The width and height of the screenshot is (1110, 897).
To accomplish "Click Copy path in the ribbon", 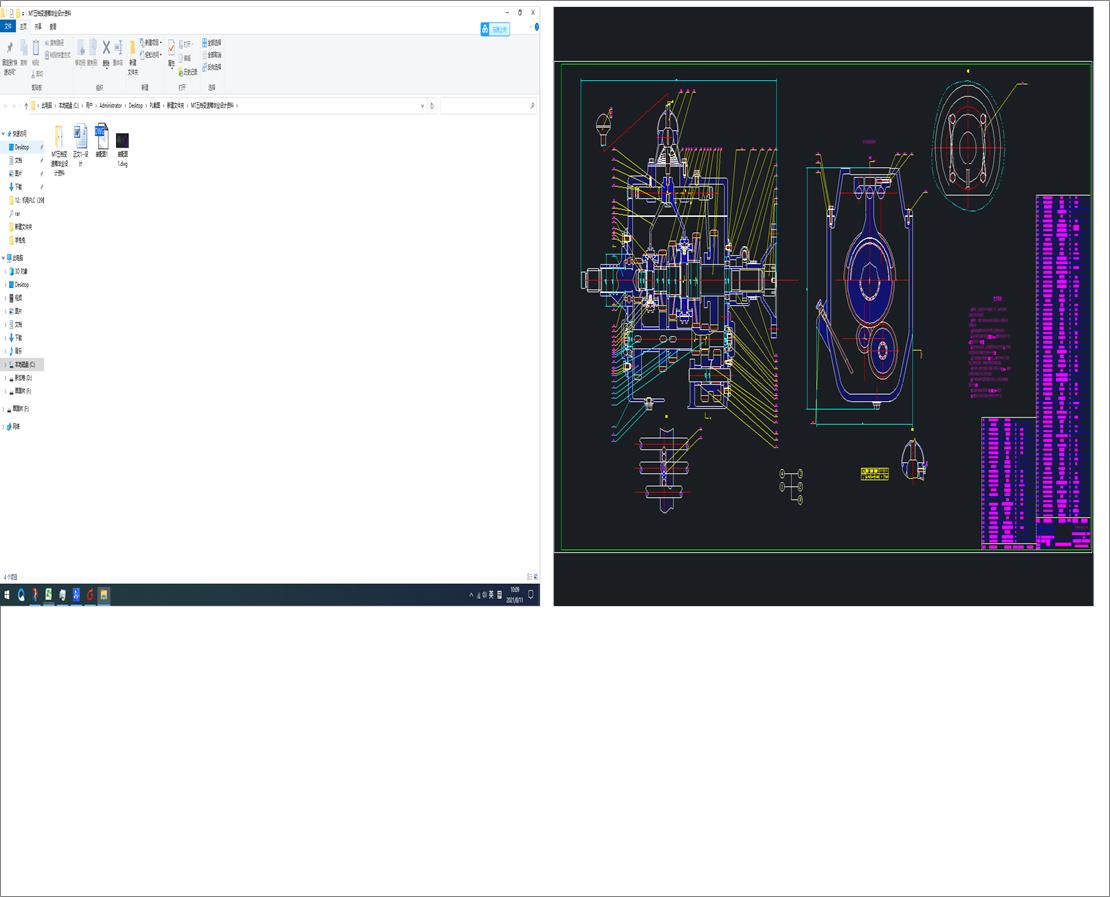I will 55,43.
